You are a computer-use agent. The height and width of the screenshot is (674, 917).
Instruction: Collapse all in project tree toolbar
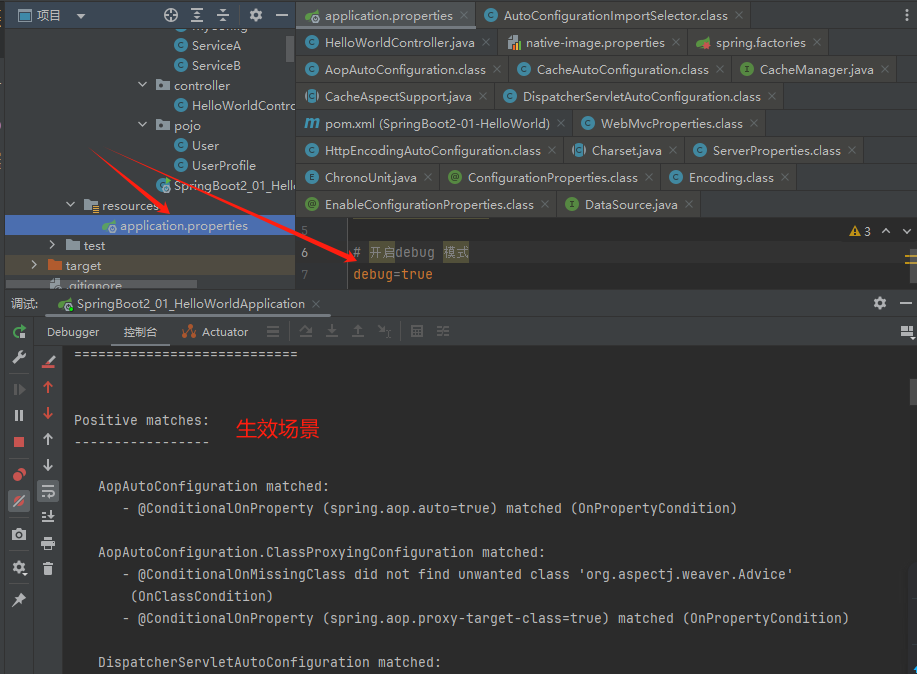point(223,15)
